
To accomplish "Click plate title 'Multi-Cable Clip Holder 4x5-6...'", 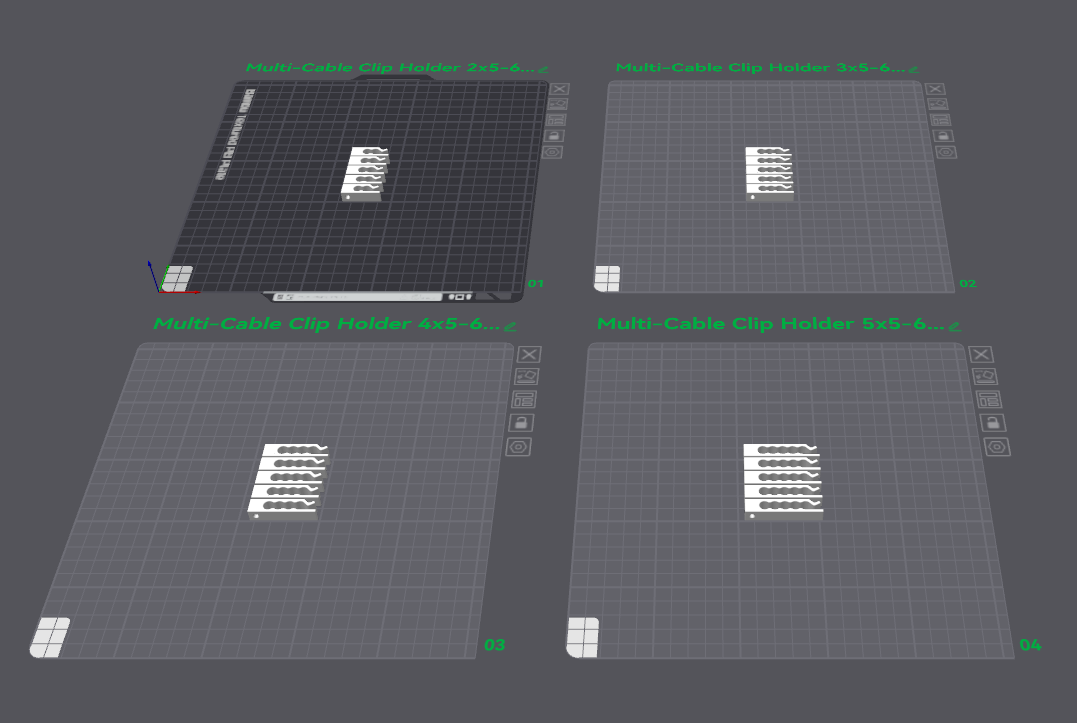I will coord(327,323).
